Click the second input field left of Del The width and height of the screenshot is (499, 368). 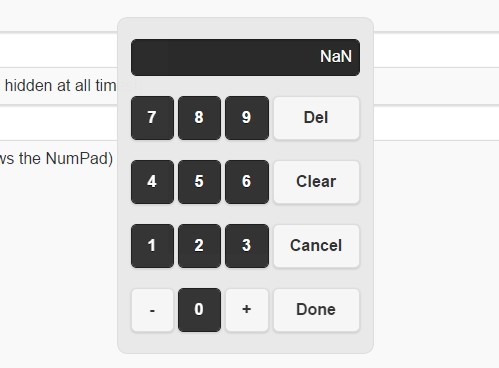click(x=58, y=123)
